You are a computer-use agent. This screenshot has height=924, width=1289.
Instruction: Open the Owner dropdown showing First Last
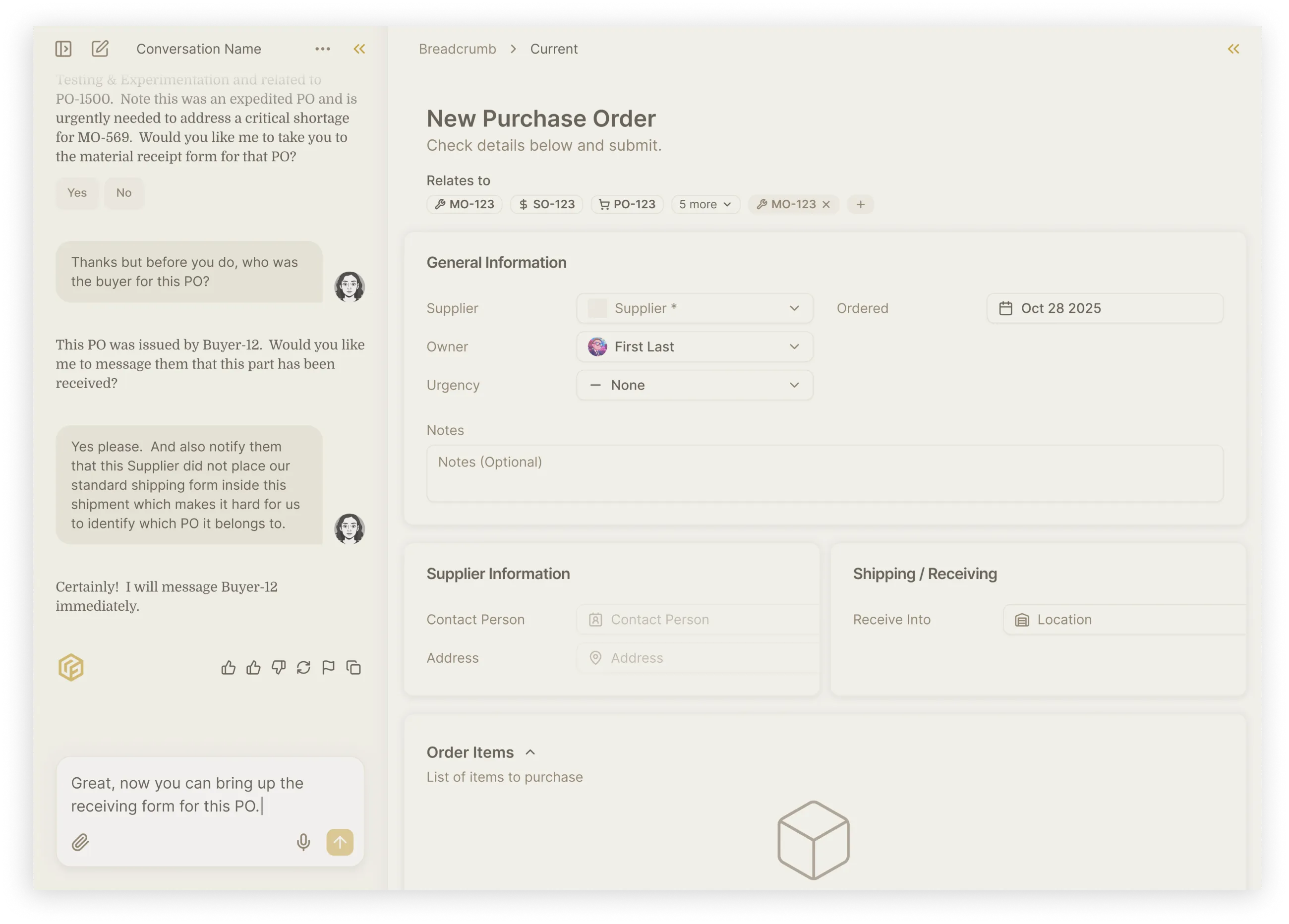[695, 346]
